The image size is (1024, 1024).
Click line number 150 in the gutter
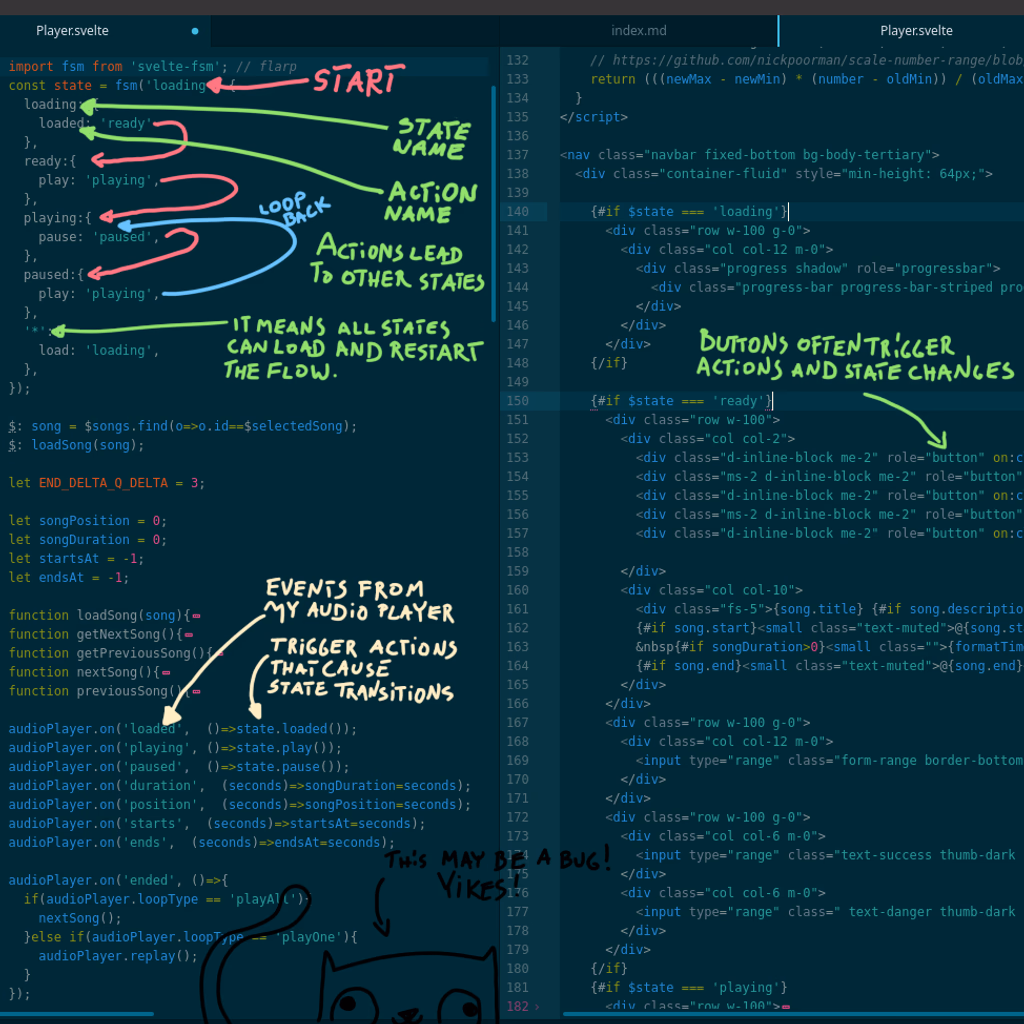(517, 402)
